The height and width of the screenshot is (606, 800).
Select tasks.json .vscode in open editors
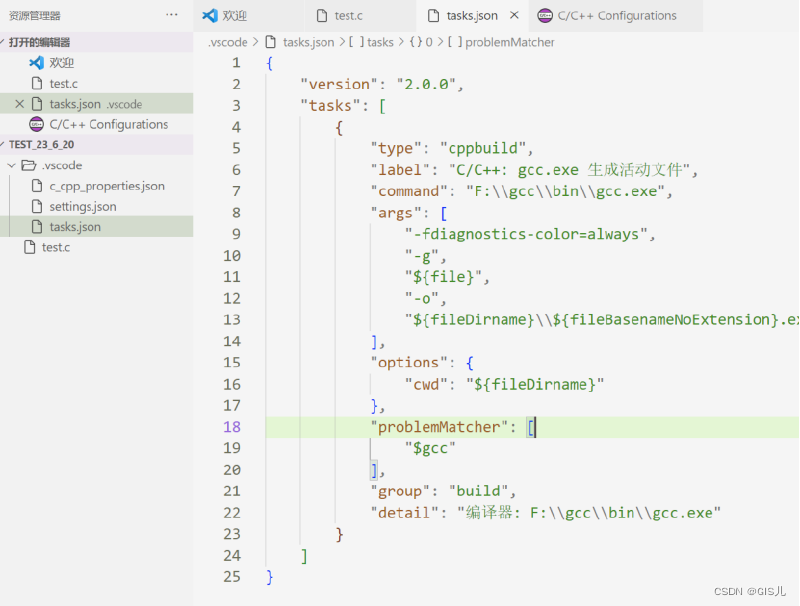(96, 104)
